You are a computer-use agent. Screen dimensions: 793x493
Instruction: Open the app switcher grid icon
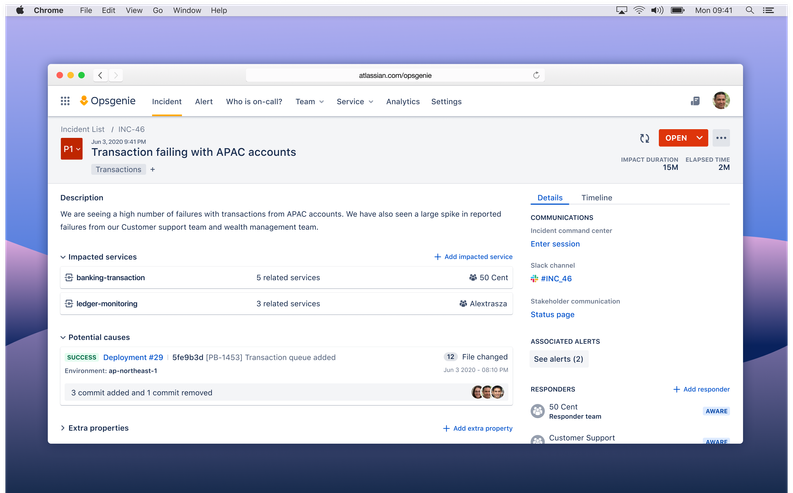point(65,101)
